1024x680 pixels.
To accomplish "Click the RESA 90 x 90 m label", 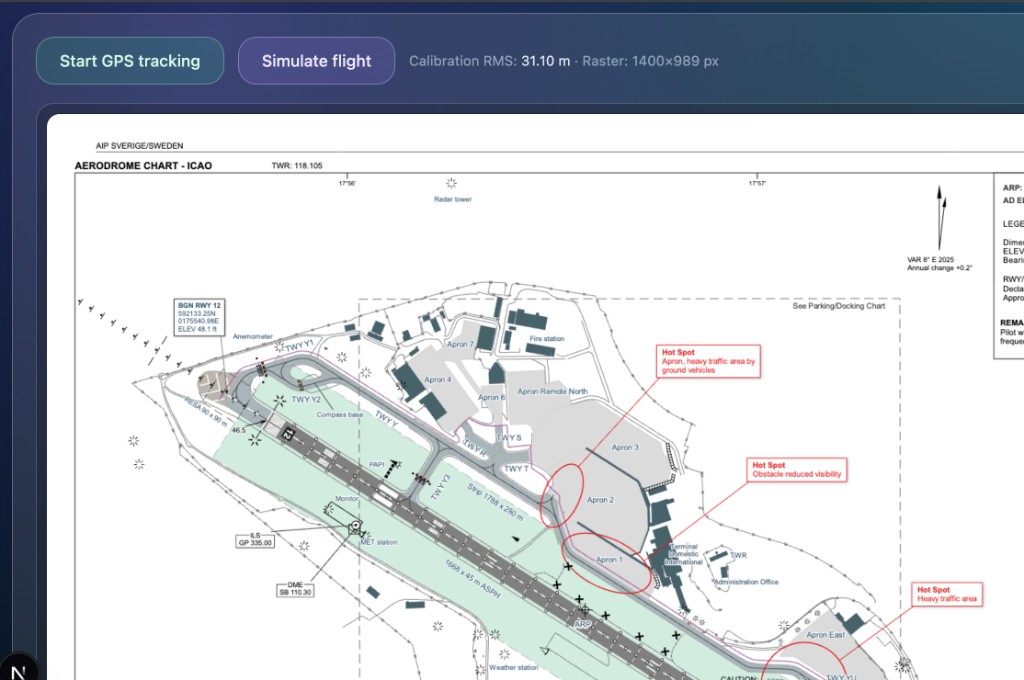I will click(x=206, y=412).
